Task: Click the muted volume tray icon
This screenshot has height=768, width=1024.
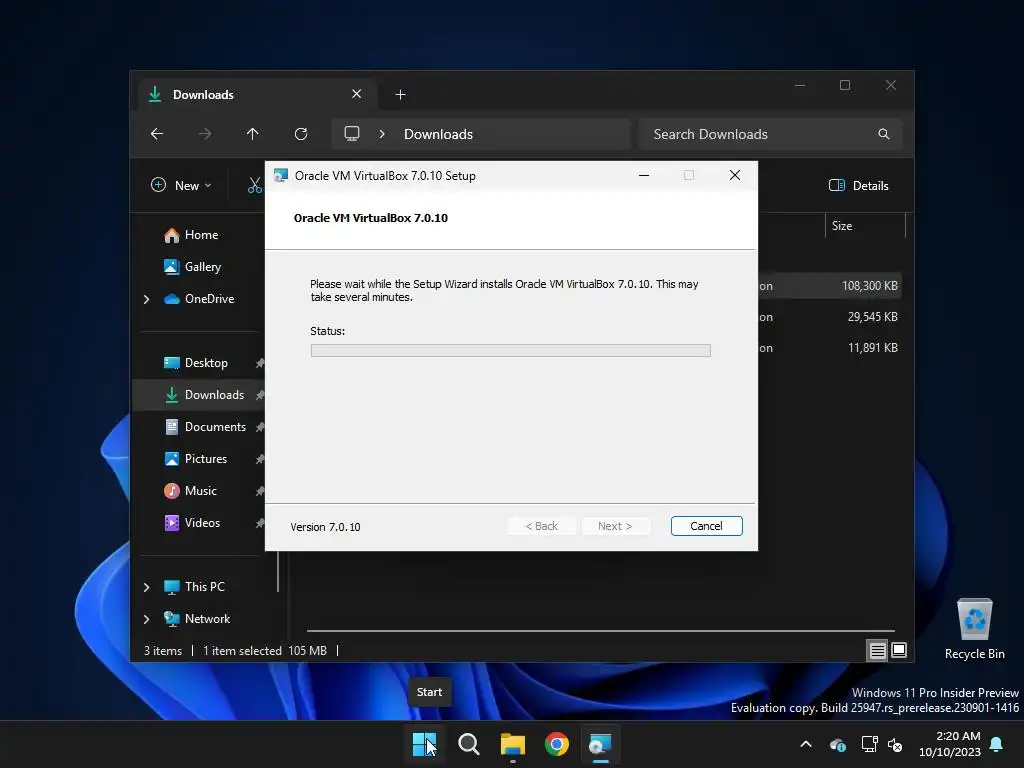Action: pyautogui.click(x=895, y=744)
